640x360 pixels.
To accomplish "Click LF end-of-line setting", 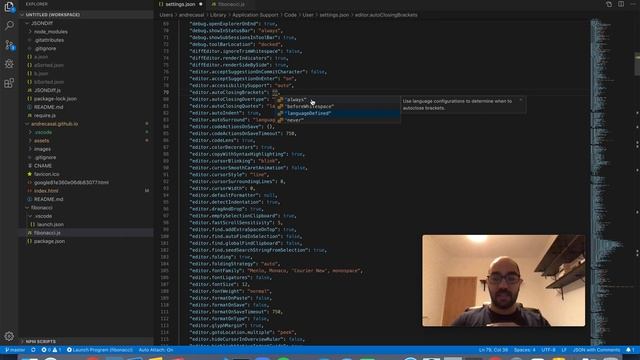I will click(564, 350).
